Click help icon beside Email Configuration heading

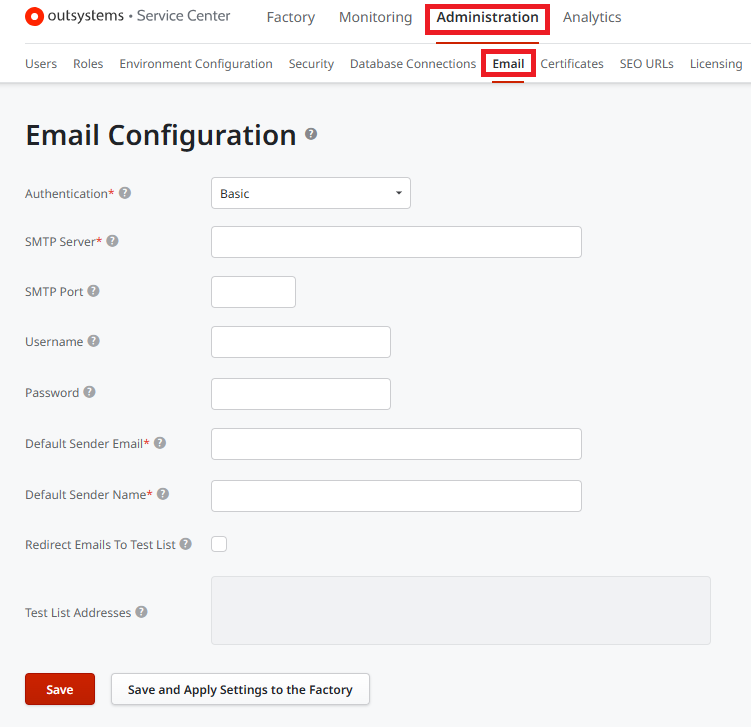pyautogui.click(x=311, y=134)
